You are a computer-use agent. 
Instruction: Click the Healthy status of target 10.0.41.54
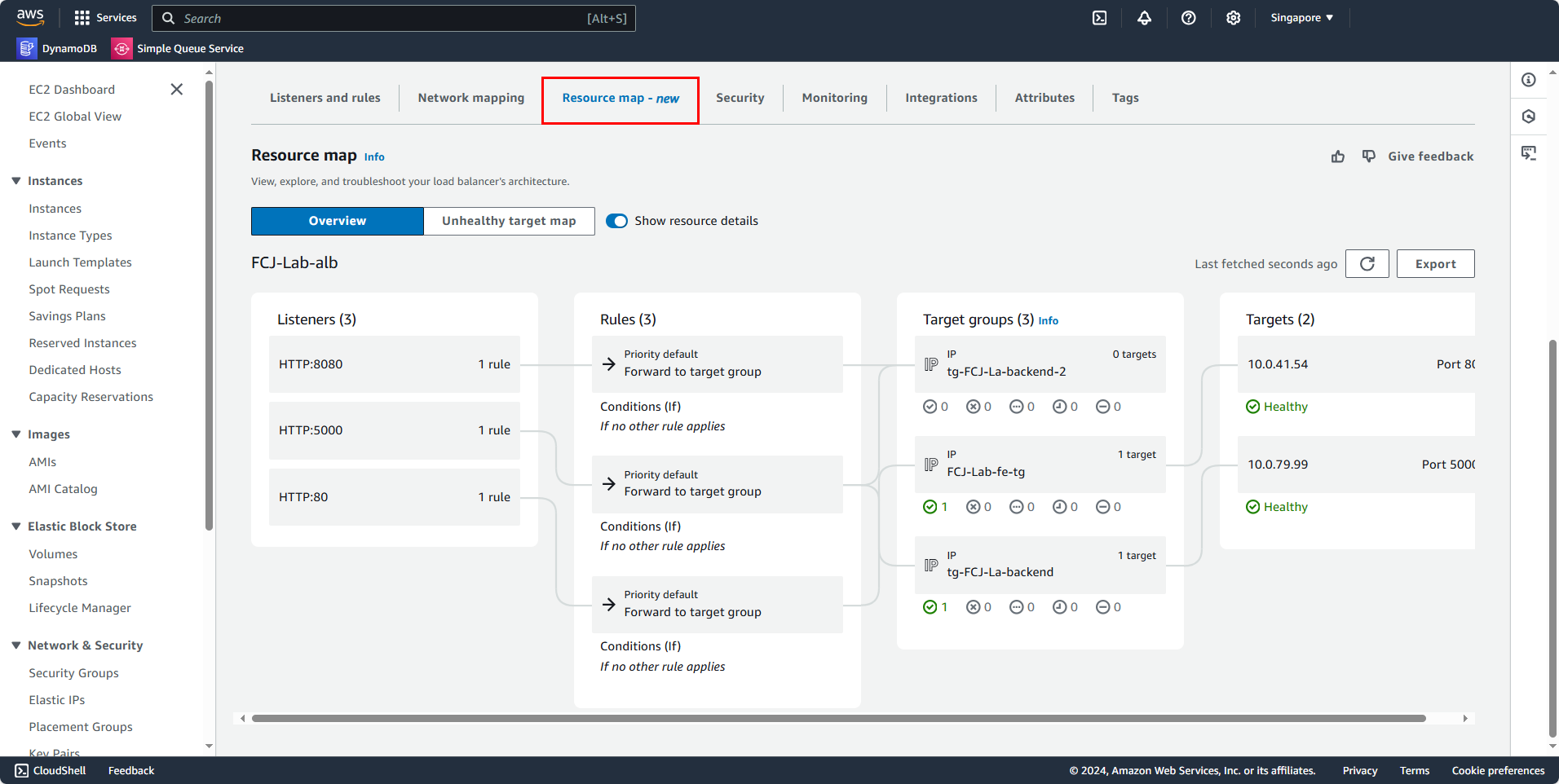(x=1277, y=407)
